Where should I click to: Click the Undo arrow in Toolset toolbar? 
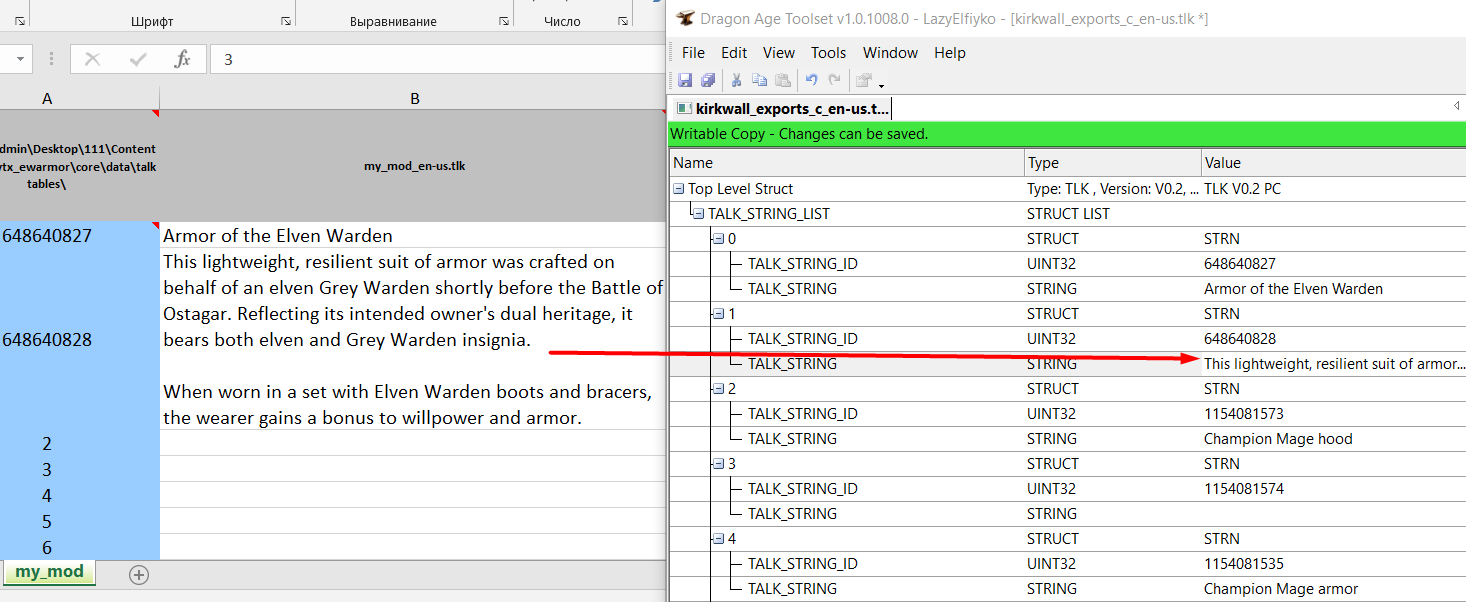pyautogui.click(x=812, y=80)
